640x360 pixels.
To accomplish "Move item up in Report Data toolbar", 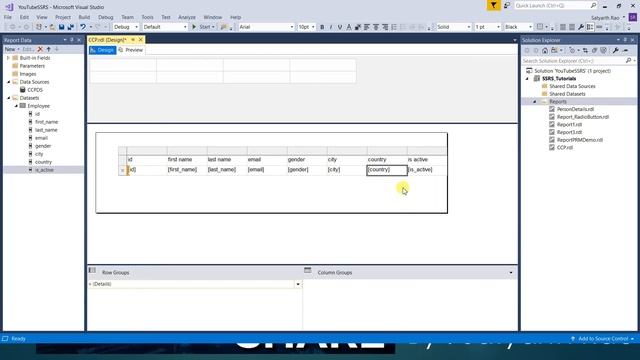I will tap(49, 49).
